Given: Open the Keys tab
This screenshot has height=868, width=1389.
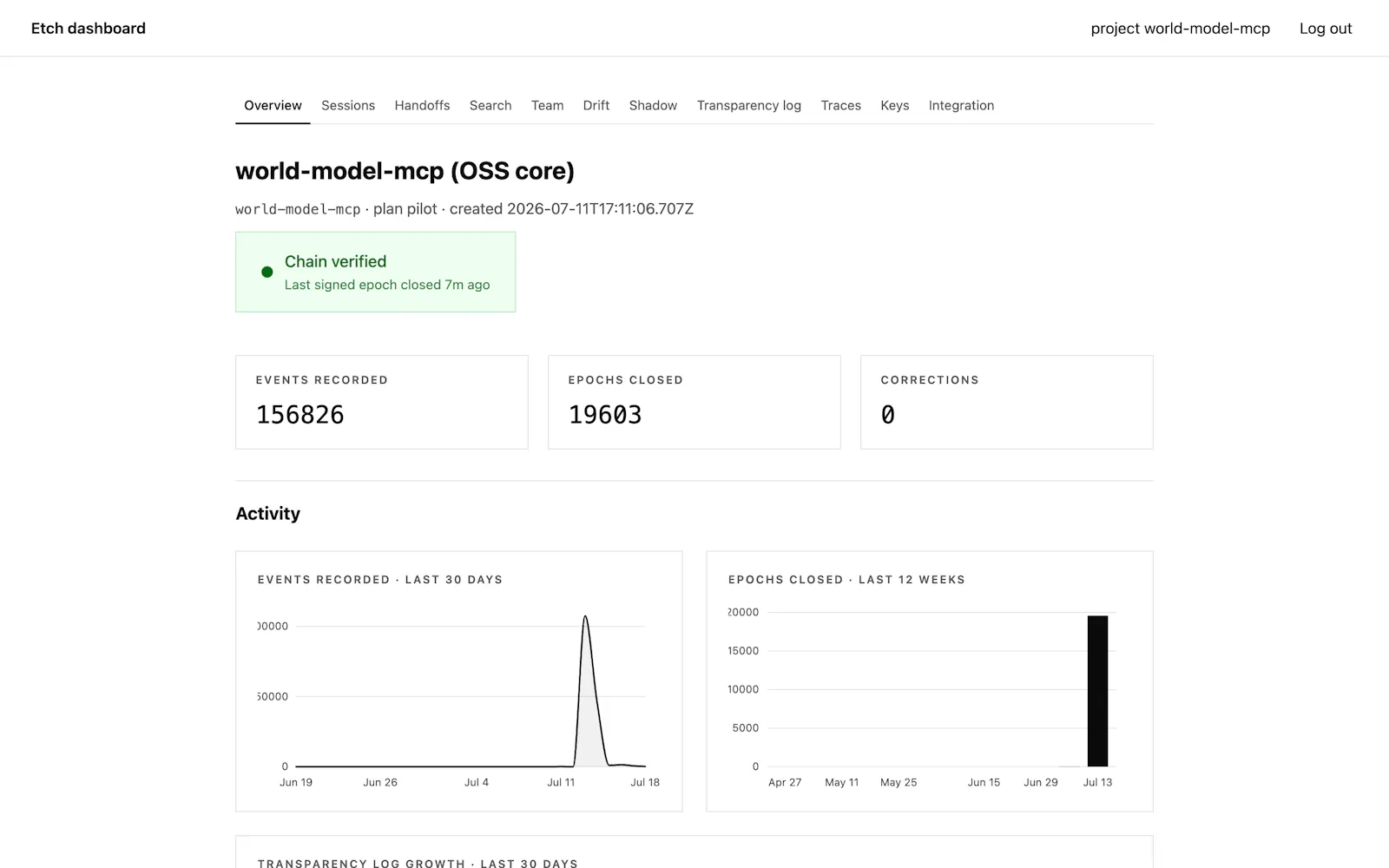Looking at the screenshot, I should (x=895, y=105).
